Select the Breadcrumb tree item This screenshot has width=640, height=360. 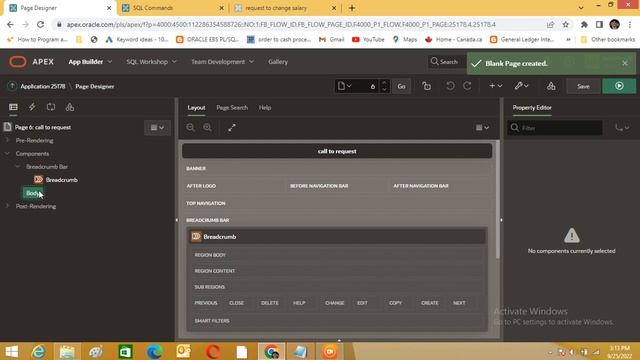[x=61, y=180]
